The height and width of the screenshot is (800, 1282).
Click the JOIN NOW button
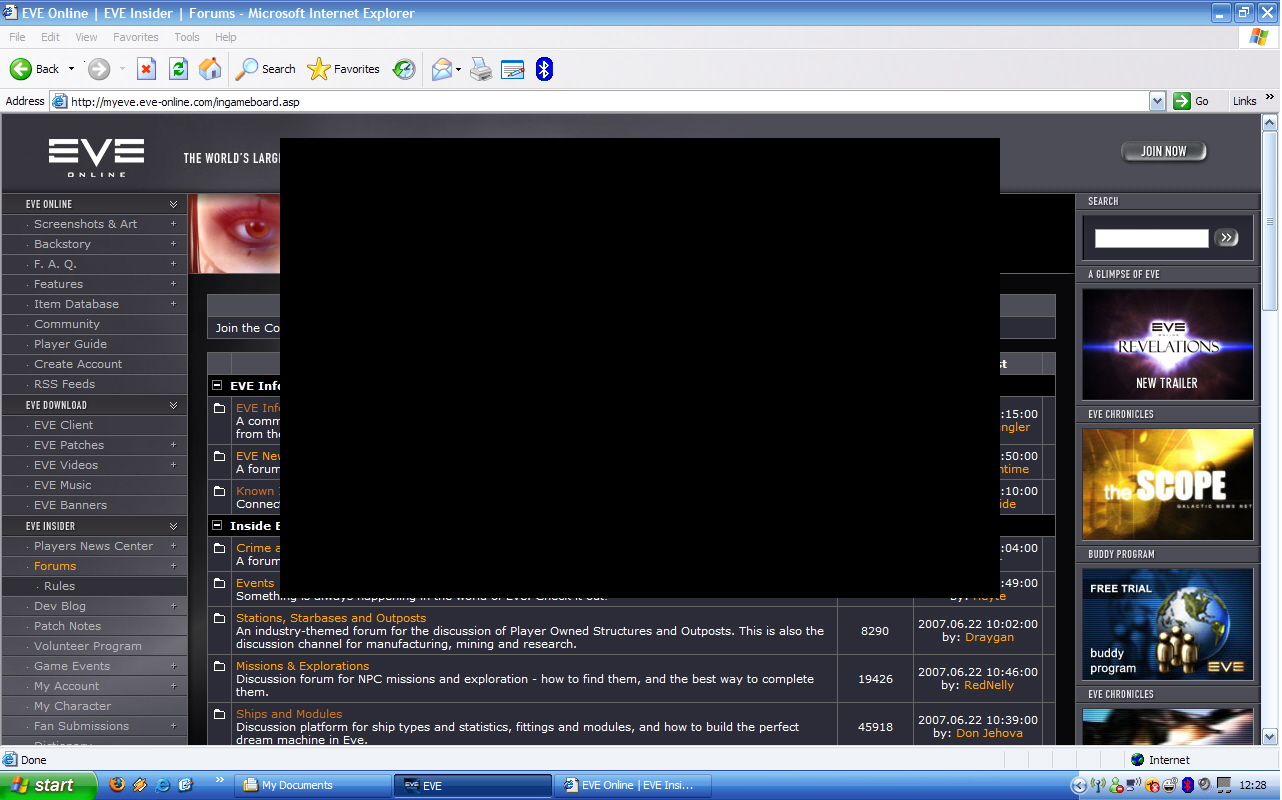1164,151
